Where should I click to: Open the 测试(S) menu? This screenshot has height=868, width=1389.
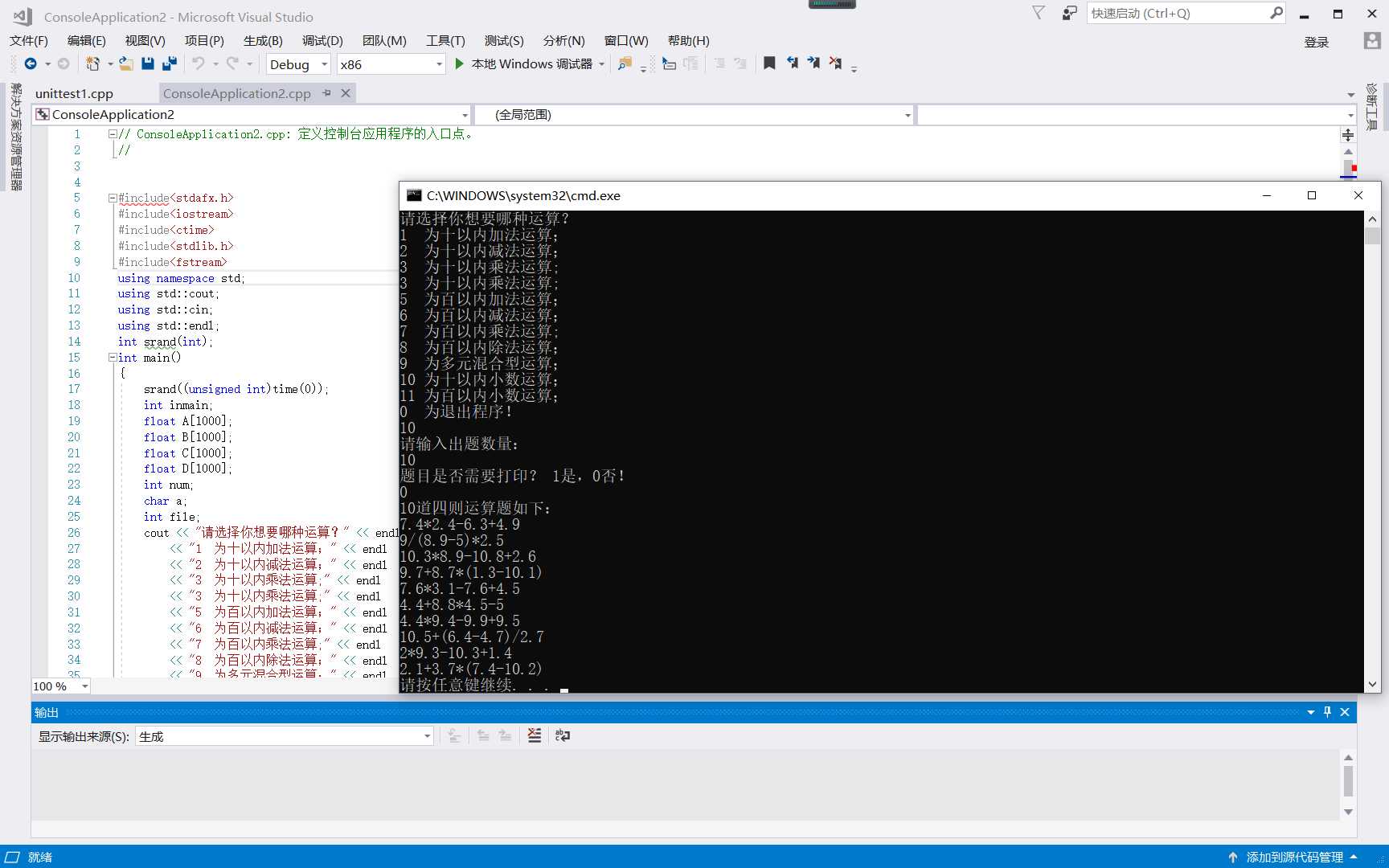point(504,40)
